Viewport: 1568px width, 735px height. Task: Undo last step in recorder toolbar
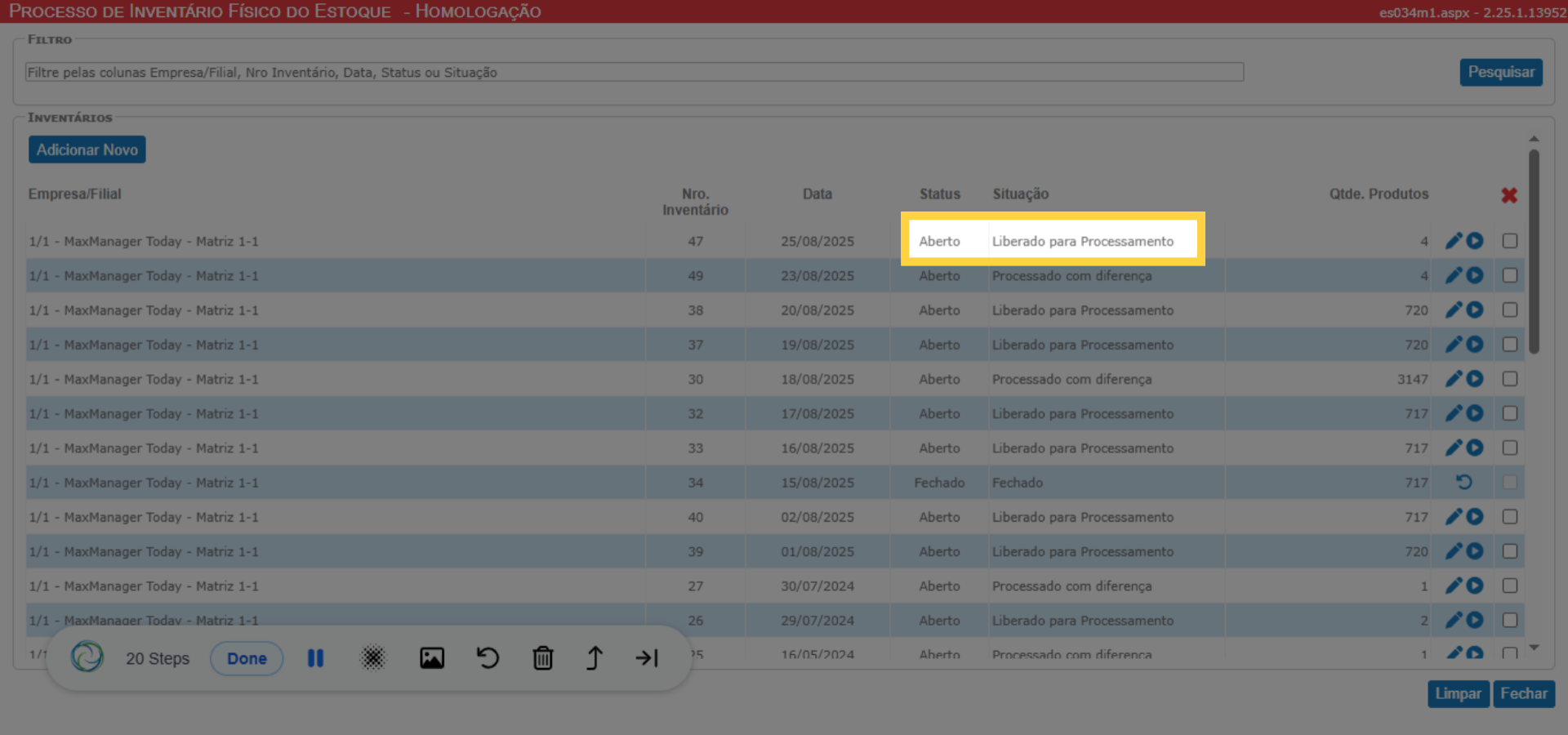point(488,658)
